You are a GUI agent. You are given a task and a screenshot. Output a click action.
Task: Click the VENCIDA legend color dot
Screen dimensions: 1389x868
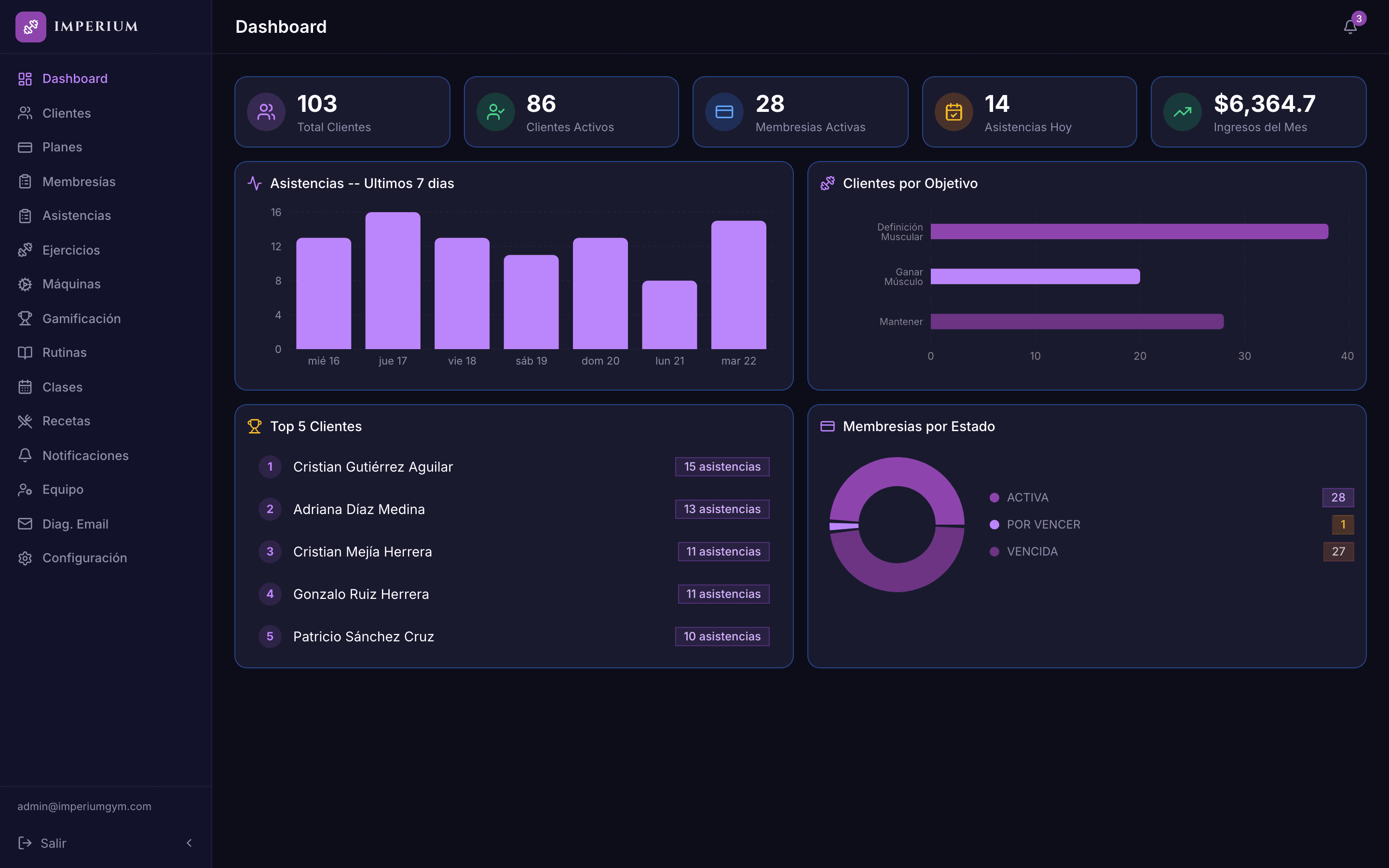[994, 552]
